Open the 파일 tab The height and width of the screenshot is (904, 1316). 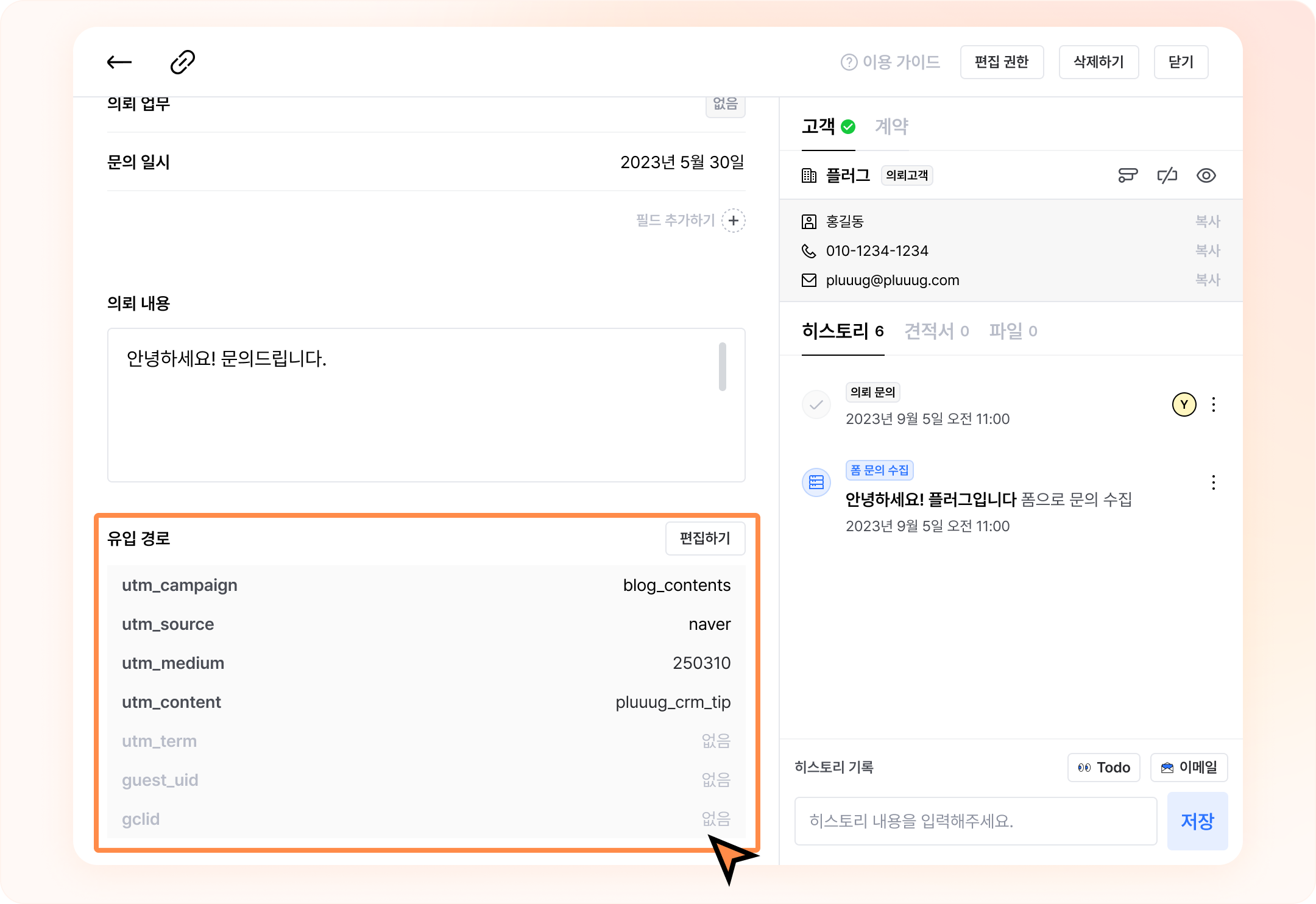(x=1013, y=331)
